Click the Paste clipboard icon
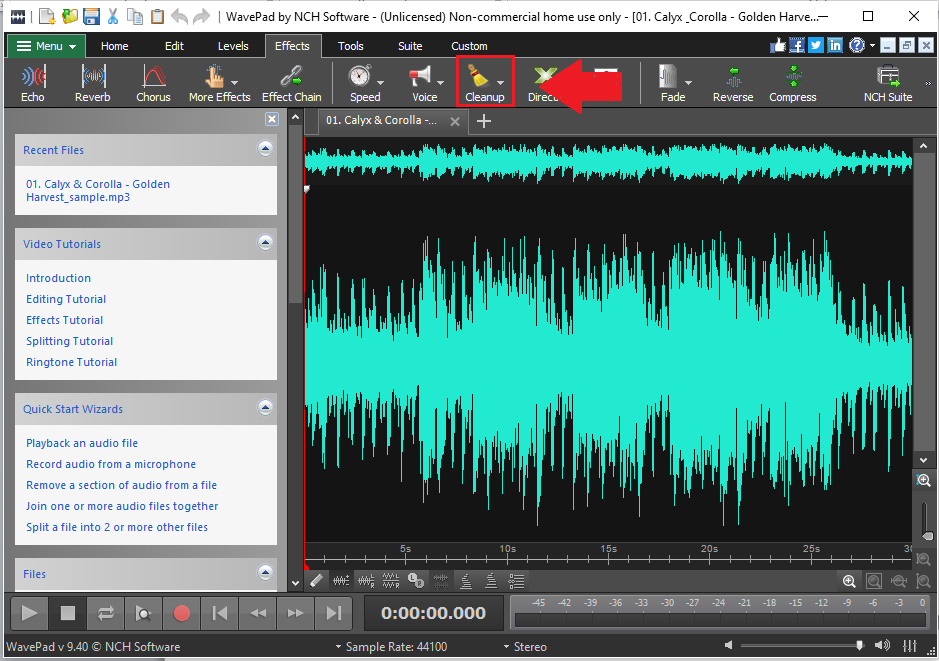Image resolution: width=939 pixels, height=661 pixels. click(x=157, y=16)
